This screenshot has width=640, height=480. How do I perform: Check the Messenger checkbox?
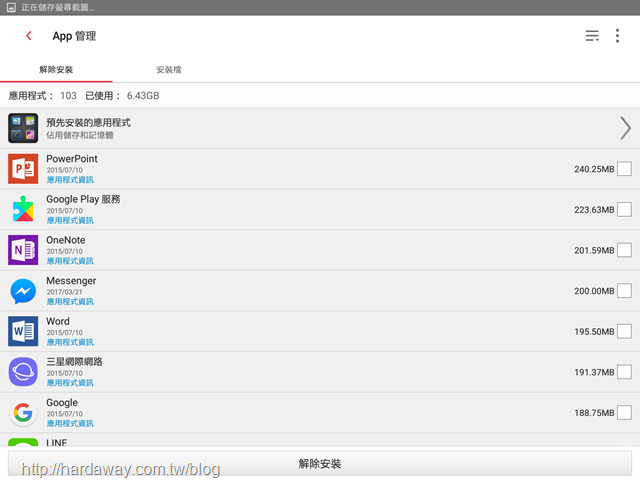coord(624,291)
